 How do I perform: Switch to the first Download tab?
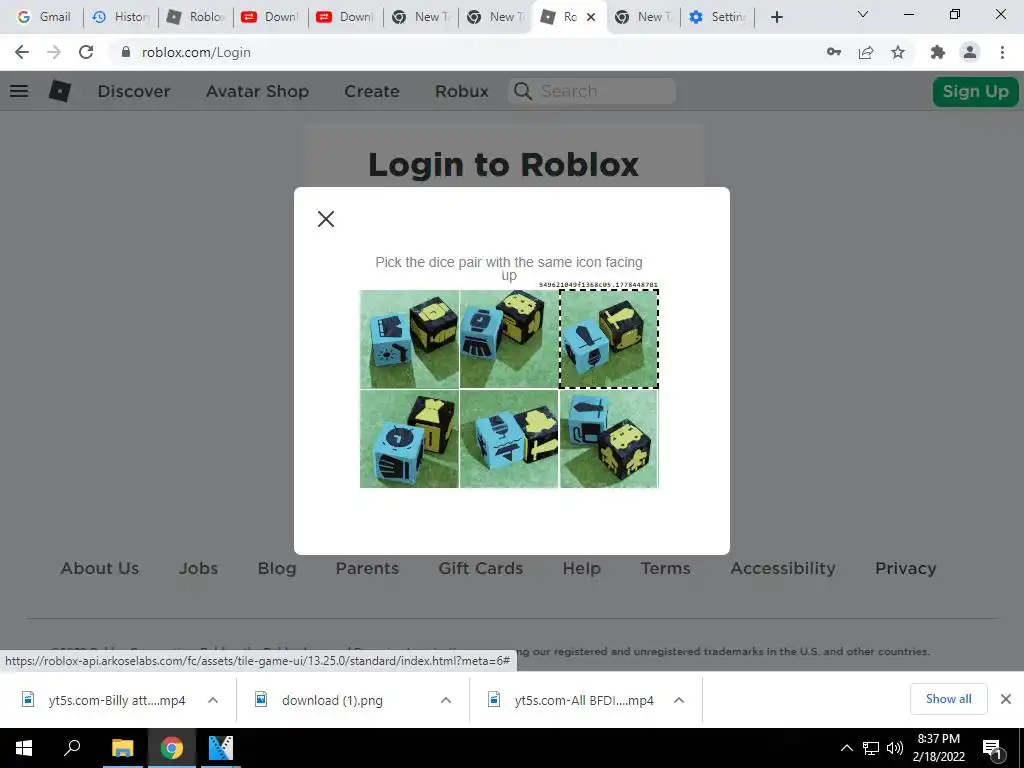coord(270,17)
